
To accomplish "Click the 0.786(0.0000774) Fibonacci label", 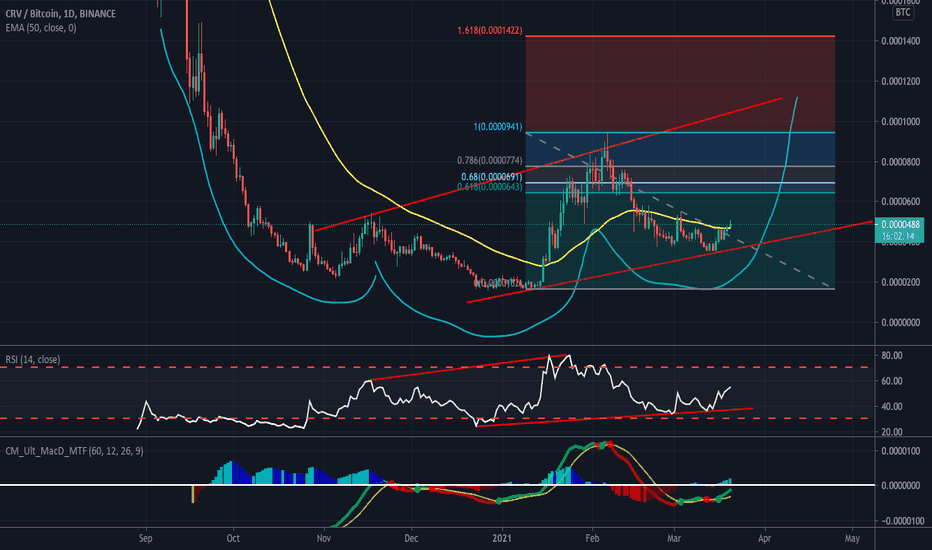I will click(490, 161).
